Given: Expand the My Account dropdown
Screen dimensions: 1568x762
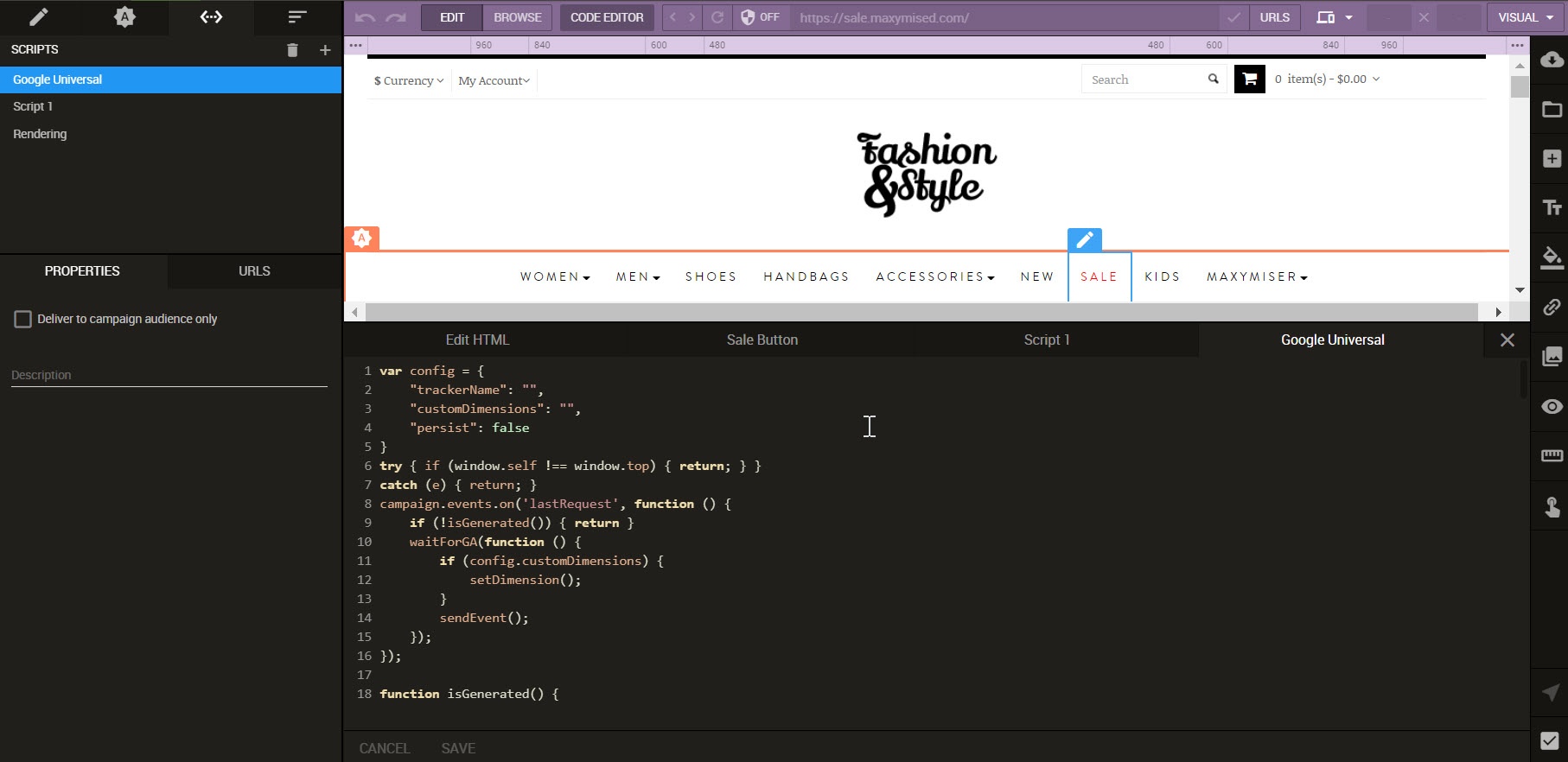Looking at the screenshot, I should pos(494,80).
